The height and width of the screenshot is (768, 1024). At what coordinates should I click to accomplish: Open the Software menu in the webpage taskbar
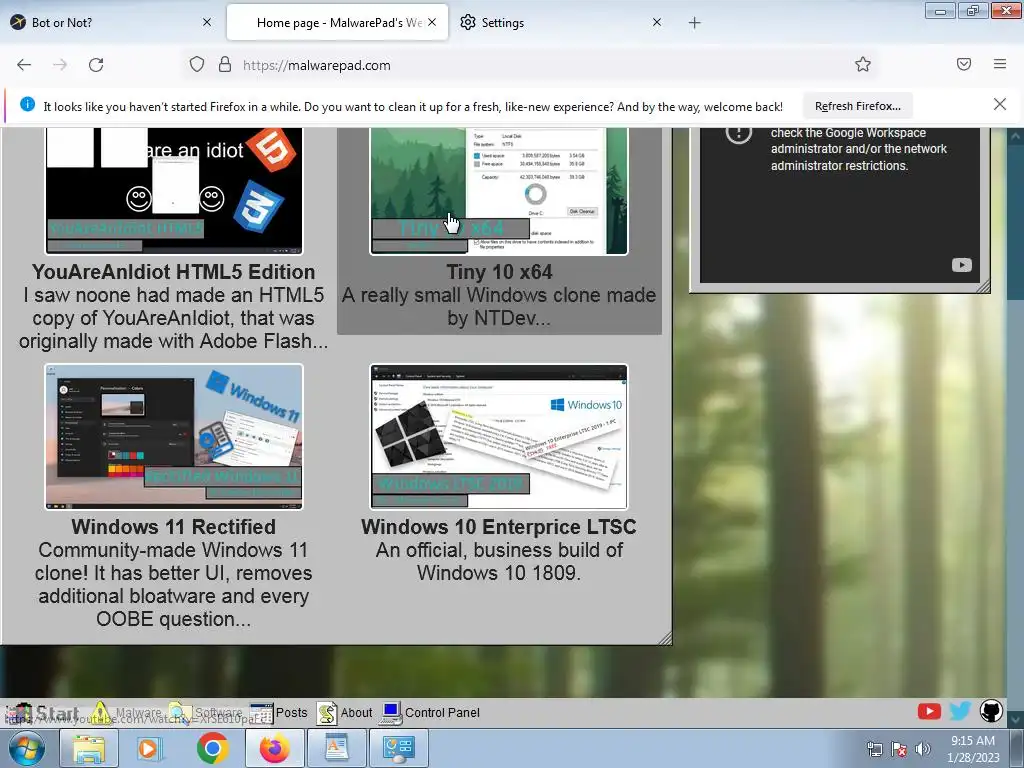pyautogui.click(x=206, y=712)
